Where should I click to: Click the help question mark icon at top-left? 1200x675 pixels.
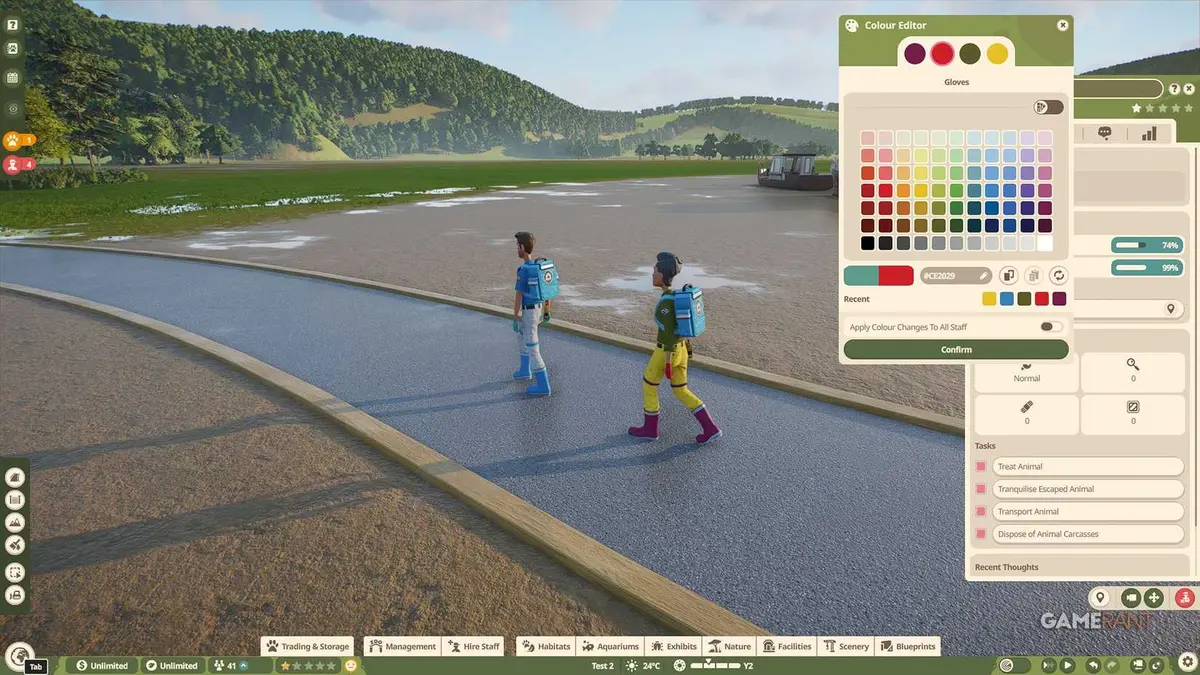pyautogui.click(x=13, y=24)
